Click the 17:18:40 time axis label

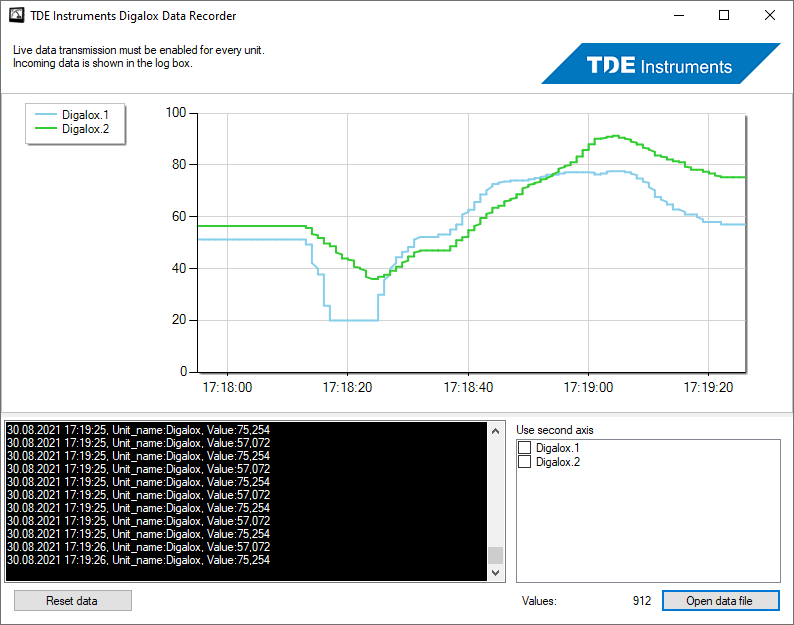468,387
